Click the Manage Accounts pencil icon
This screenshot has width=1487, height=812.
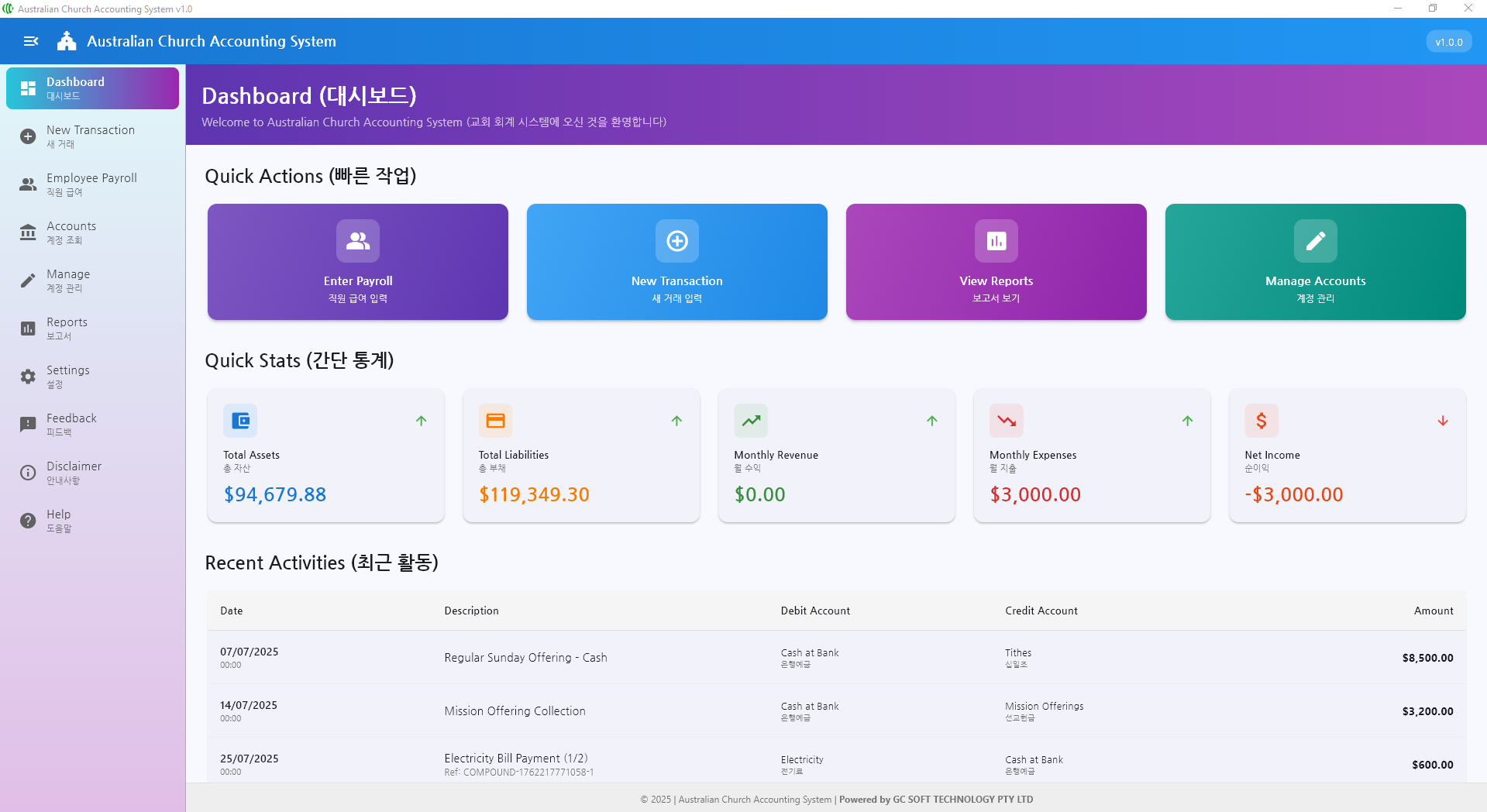pyautogui.click(x=1315, y=241)
